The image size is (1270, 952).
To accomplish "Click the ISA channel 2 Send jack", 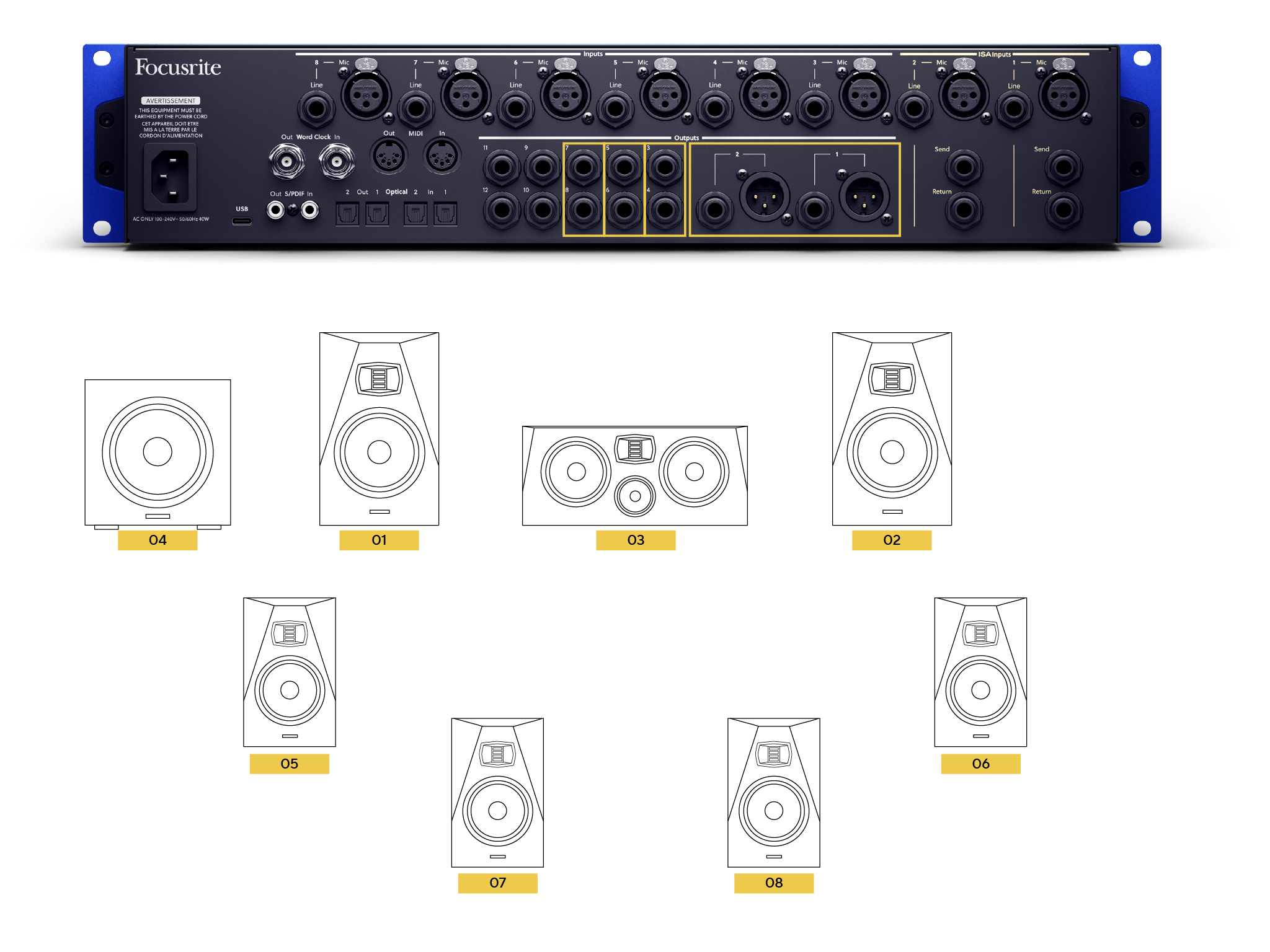I will click(964, 167).
